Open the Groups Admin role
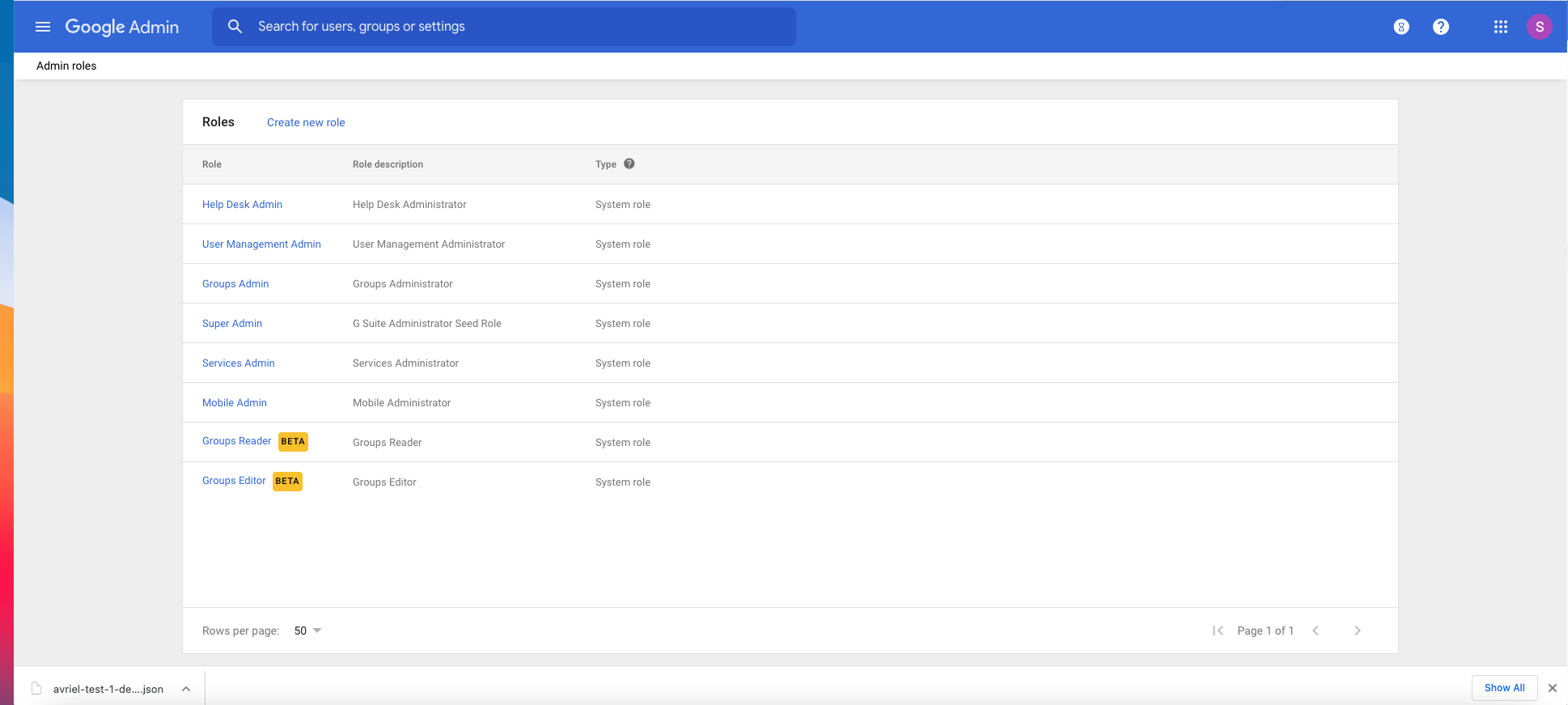The height and width of the screenshot is (705, 1568). pyautogui.click(x=235, y=283)
